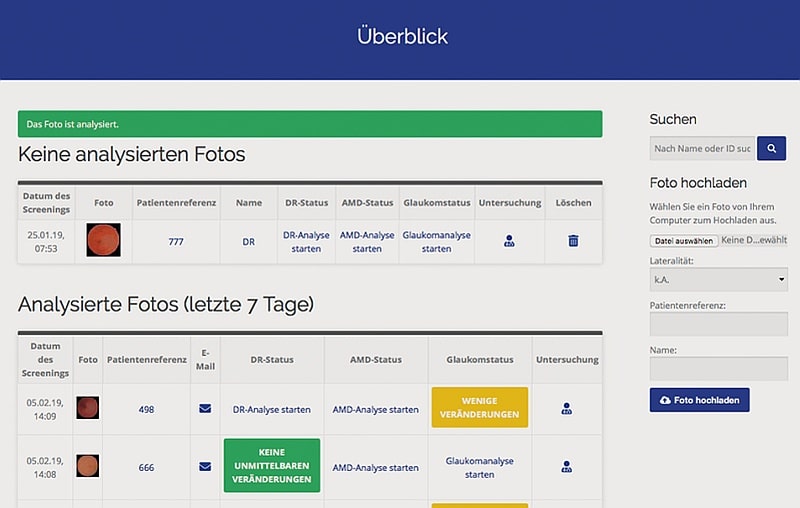Image resolution: width=800 pixels, height=508 pixels.
Task: Click yellow 'Wenige Veränderungen' status for patient 498
Action: [479, 408]
